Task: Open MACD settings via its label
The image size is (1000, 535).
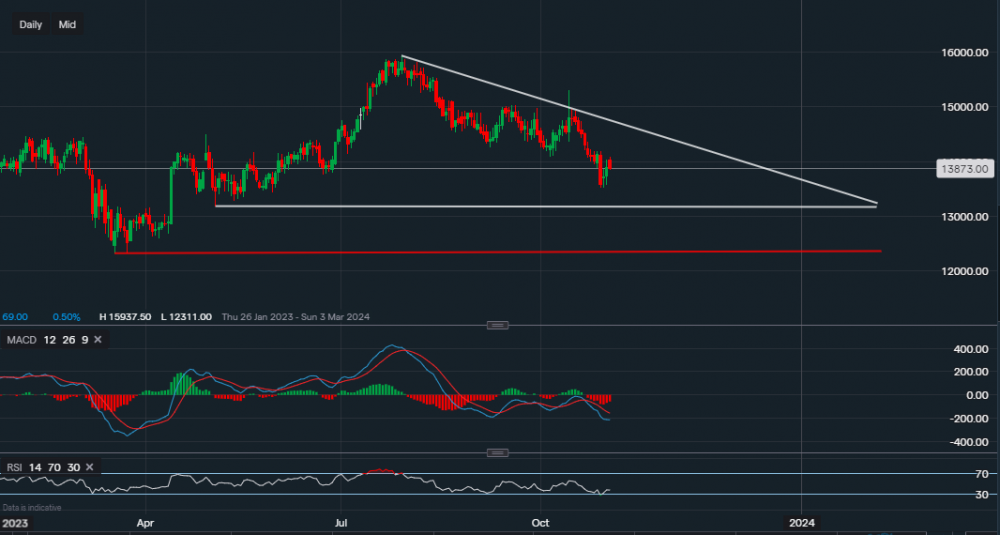Action: tap(22, 341)
